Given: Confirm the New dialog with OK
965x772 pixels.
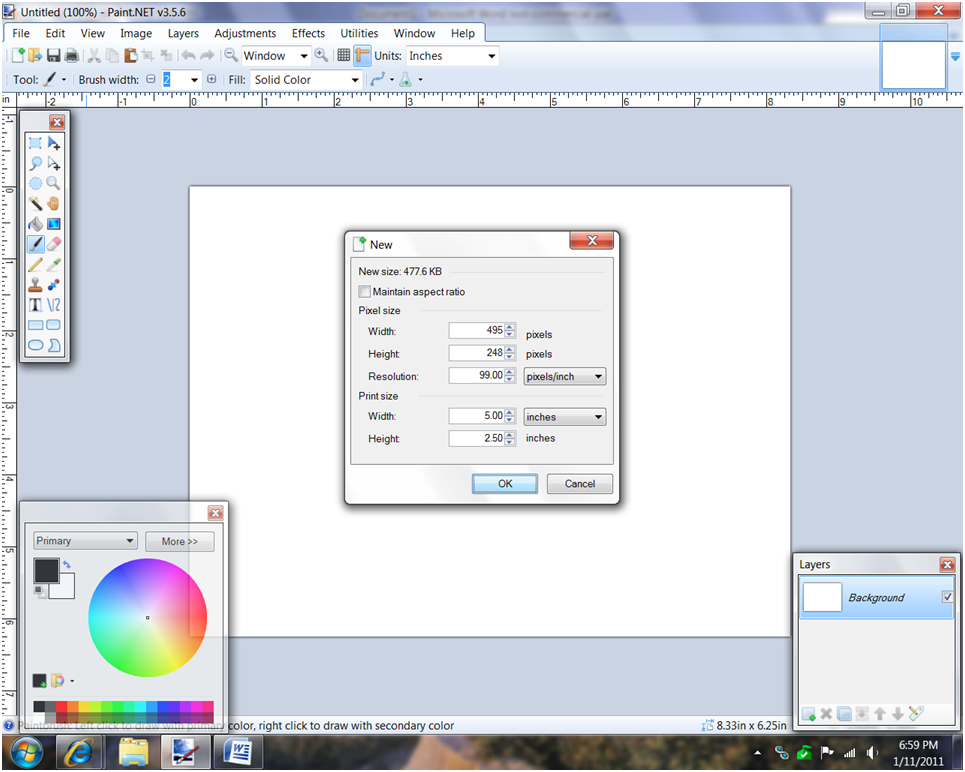Looking at the screenshot, I should click(x=504, y=483).
